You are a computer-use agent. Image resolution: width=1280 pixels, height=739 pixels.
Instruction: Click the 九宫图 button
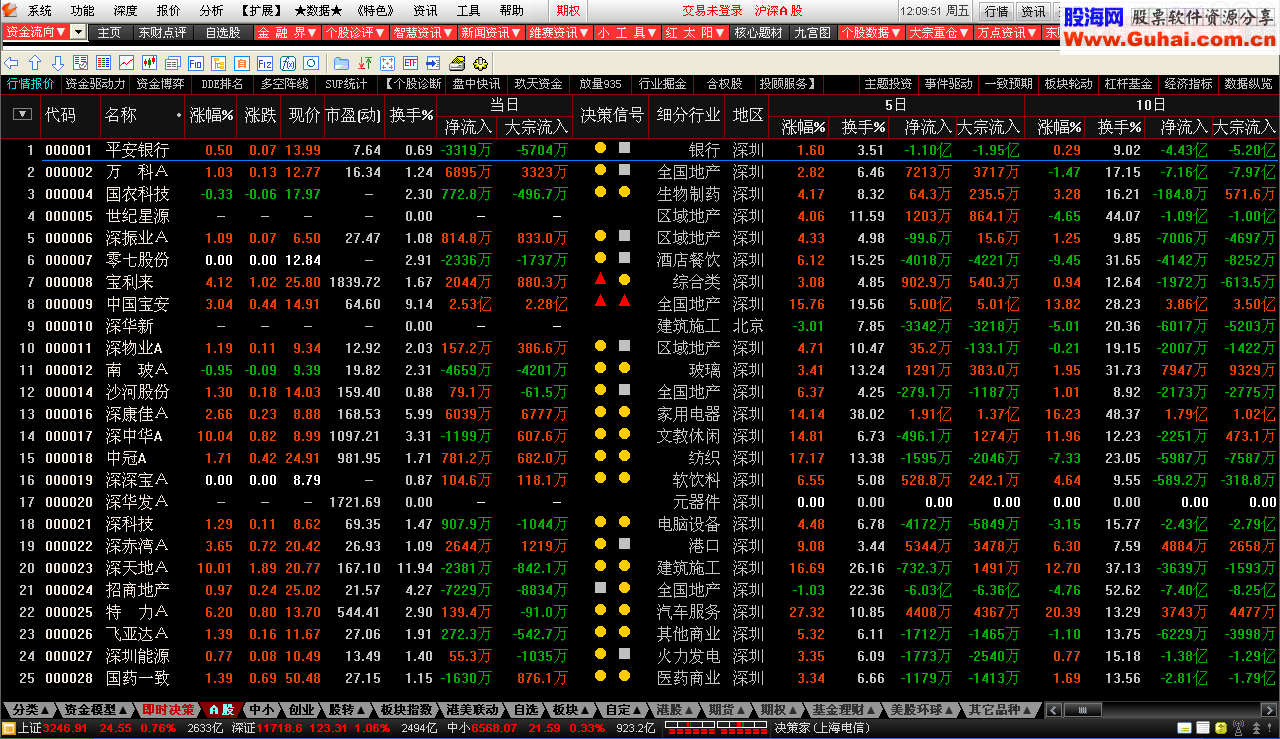coord(812,32)
